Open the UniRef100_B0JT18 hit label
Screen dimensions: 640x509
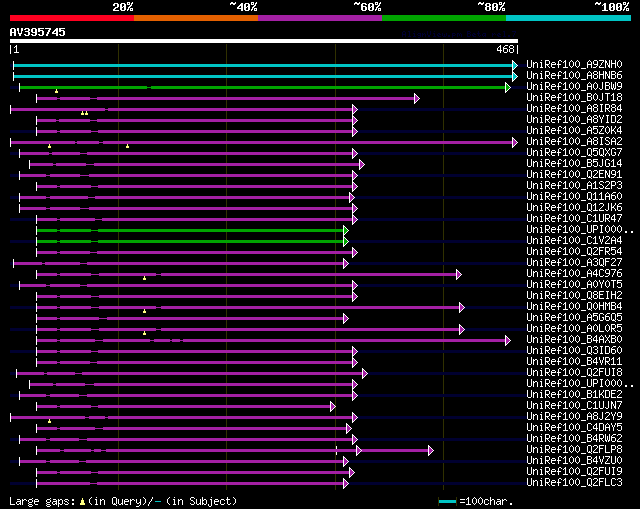pos(574,98)
